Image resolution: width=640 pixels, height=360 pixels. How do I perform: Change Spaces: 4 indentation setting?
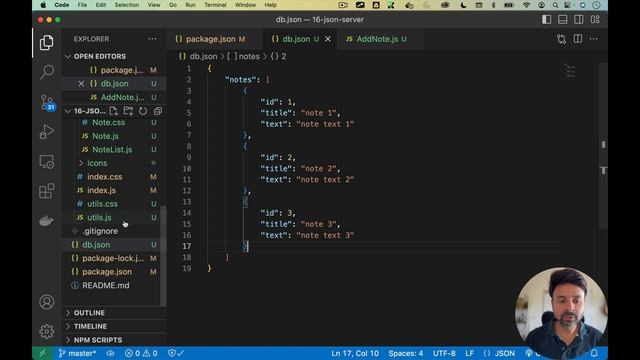click(x=406, y=353)
